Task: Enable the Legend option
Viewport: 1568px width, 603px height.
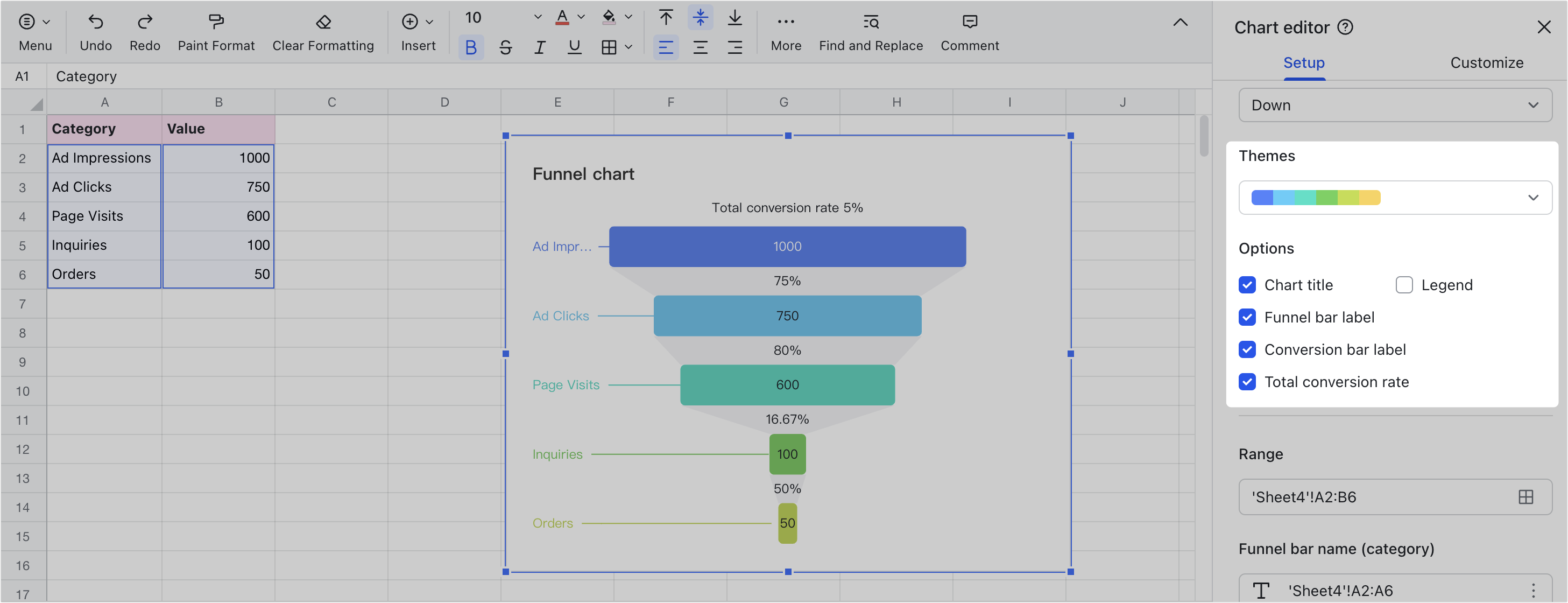Action: tap(1404, 284)
